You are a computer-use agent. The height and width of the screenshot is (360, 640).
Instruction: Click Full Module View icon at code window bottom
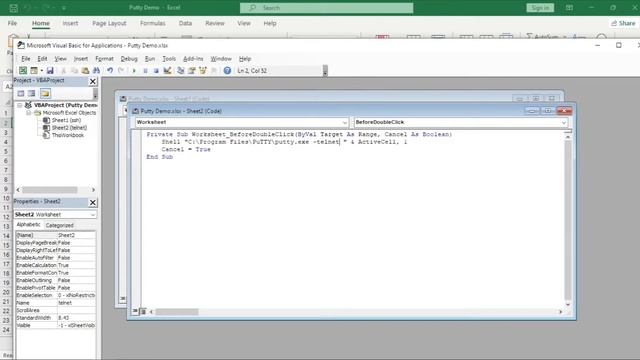pyautogui.click(x=143, y=311)
